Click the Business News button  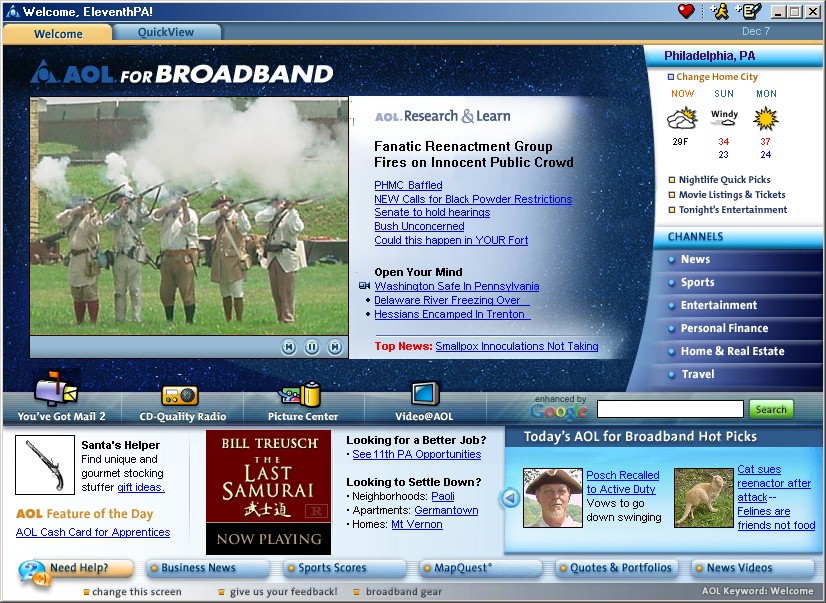208,568
